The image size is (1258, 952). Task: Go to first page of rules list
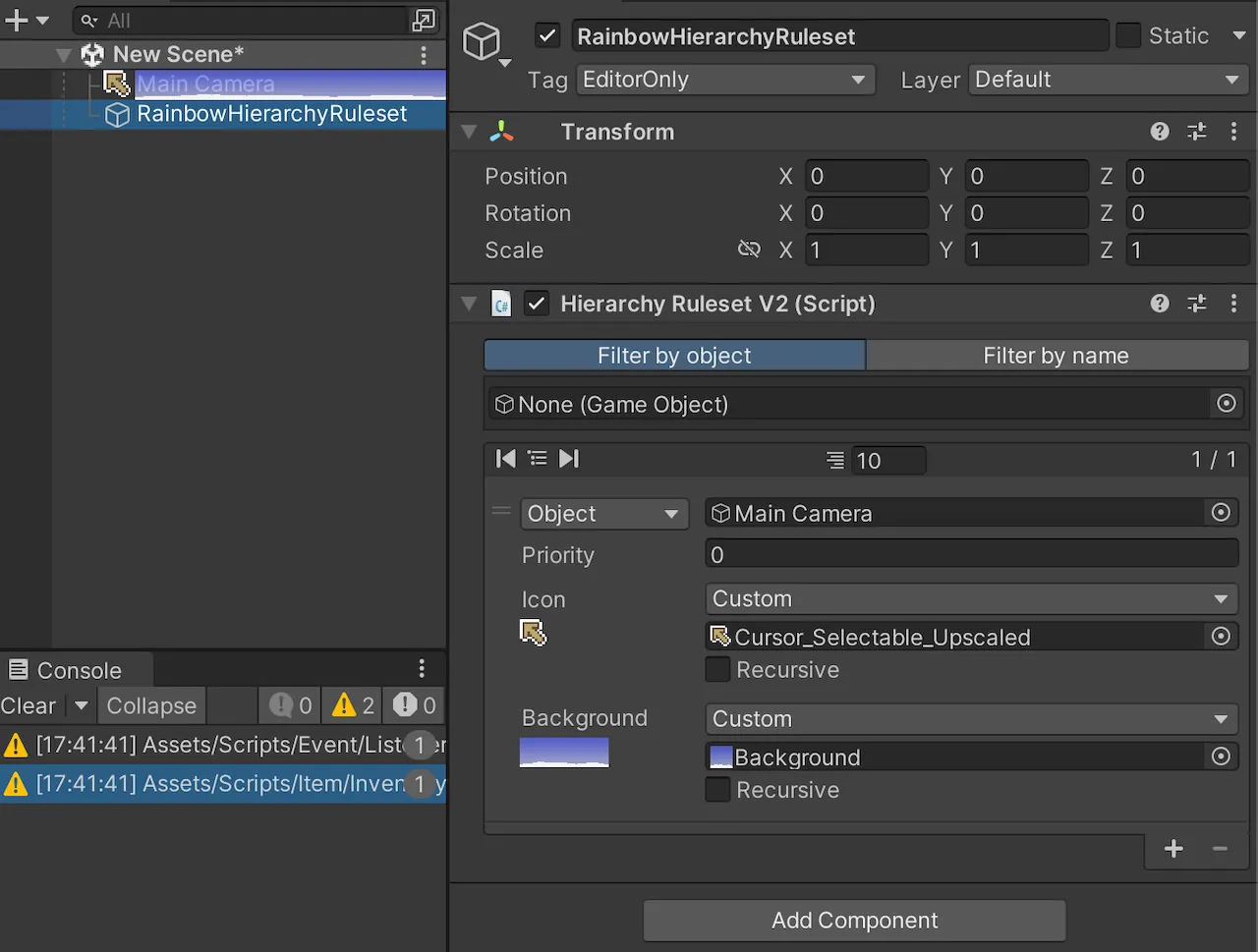click(x=506, y=459)
